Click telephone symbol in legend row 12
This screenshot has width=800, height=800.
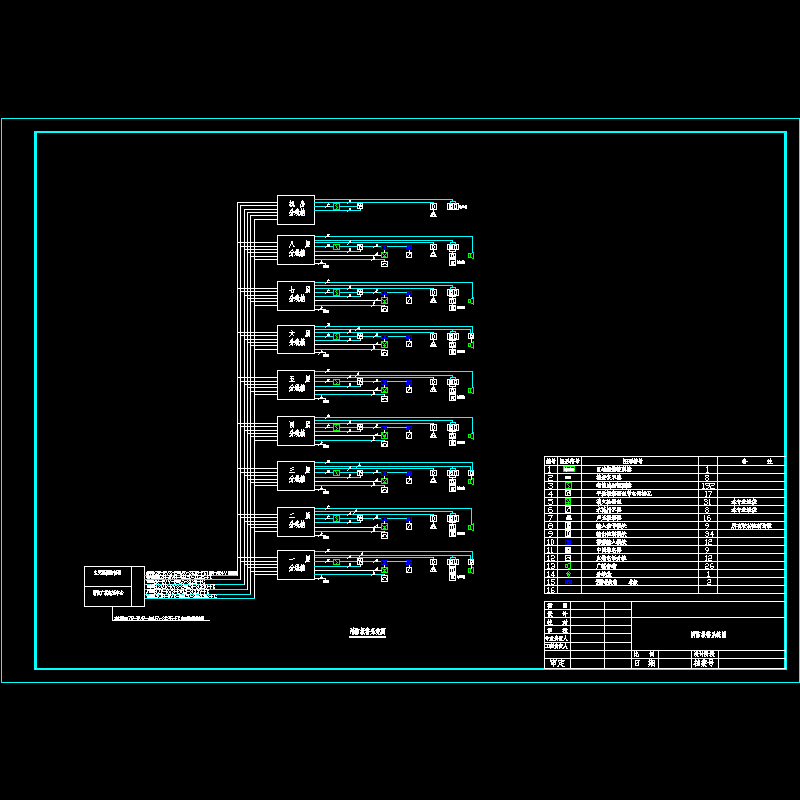click(568, 558)
